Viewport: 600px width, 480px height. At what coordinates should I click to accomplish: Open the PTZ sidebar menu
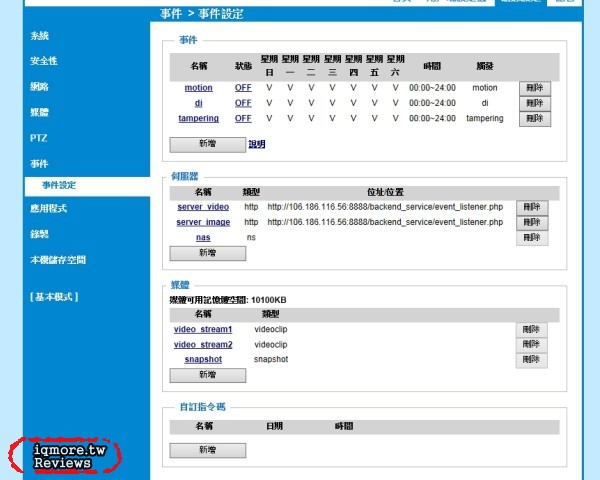(39, 138)
